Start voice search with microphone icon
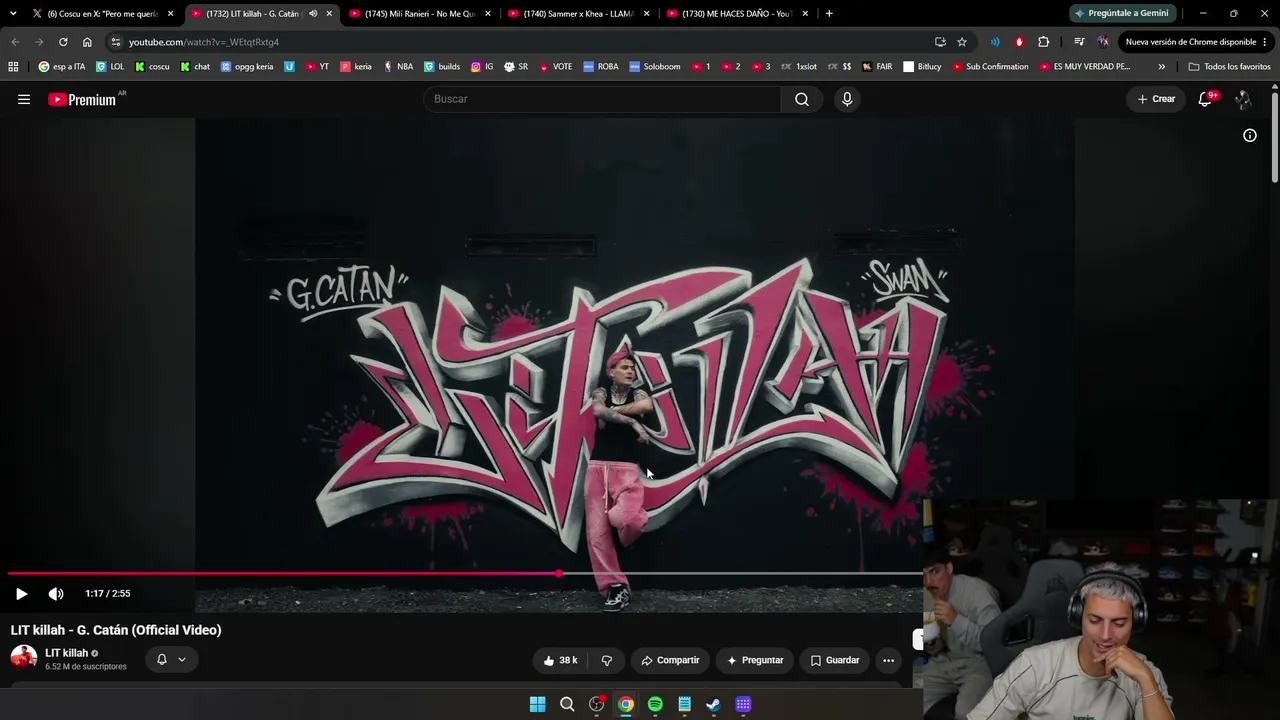1280x720 pixels. (847, 99)
